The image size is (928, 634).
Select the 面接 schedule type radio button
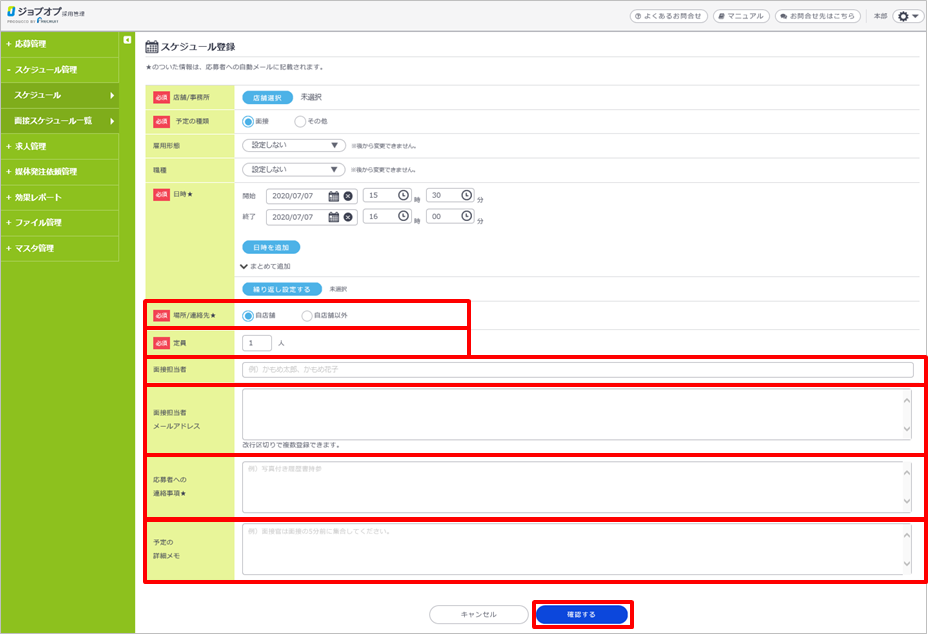pyautogui.click(x=248, y=122)
